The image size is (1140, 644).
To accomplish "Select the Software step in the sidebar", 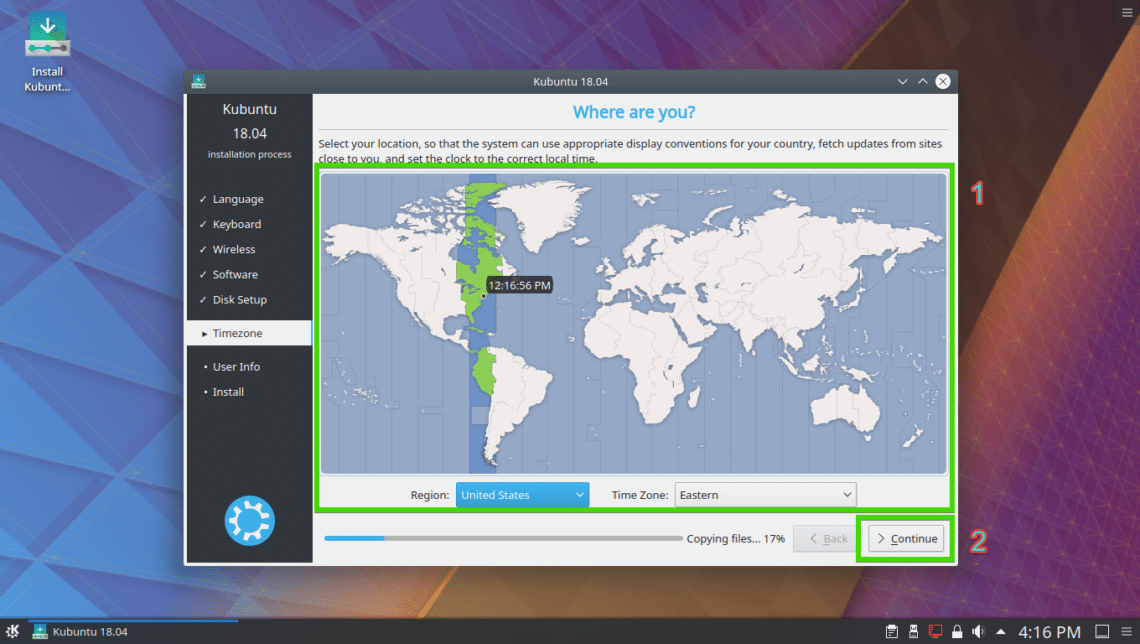I will point(235,275).
